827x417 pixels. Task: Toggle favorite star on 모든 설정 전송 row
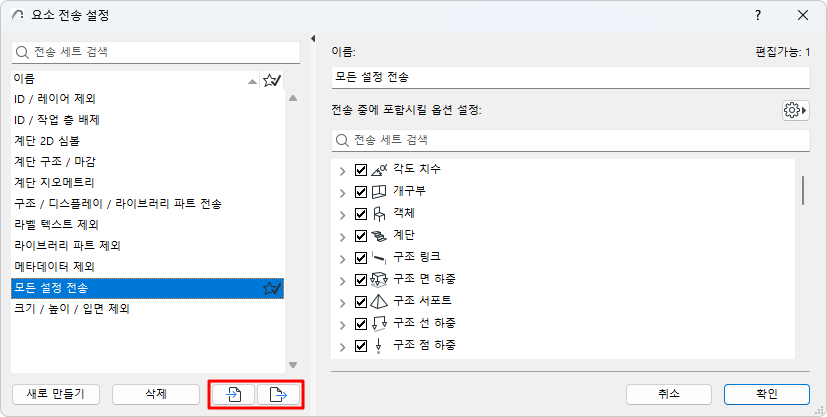(x=271, y=288)
